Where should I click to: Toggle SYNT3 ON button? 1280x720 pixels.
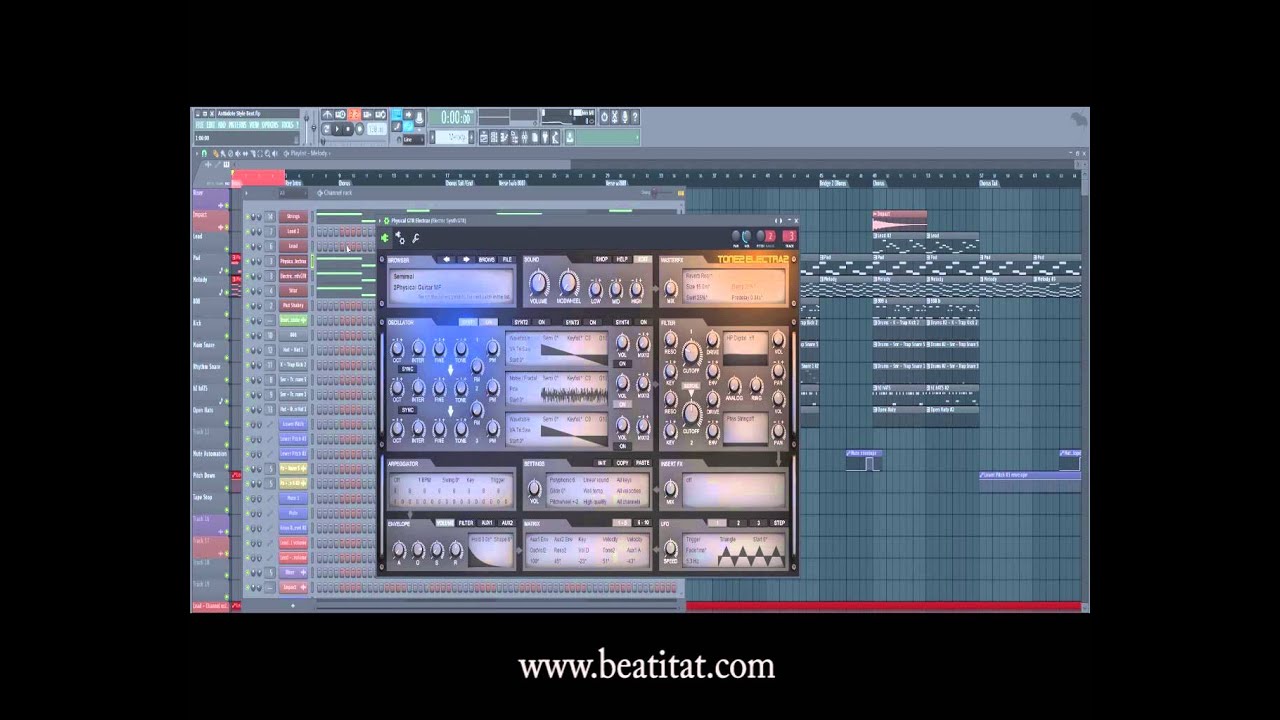pos(593,322)
